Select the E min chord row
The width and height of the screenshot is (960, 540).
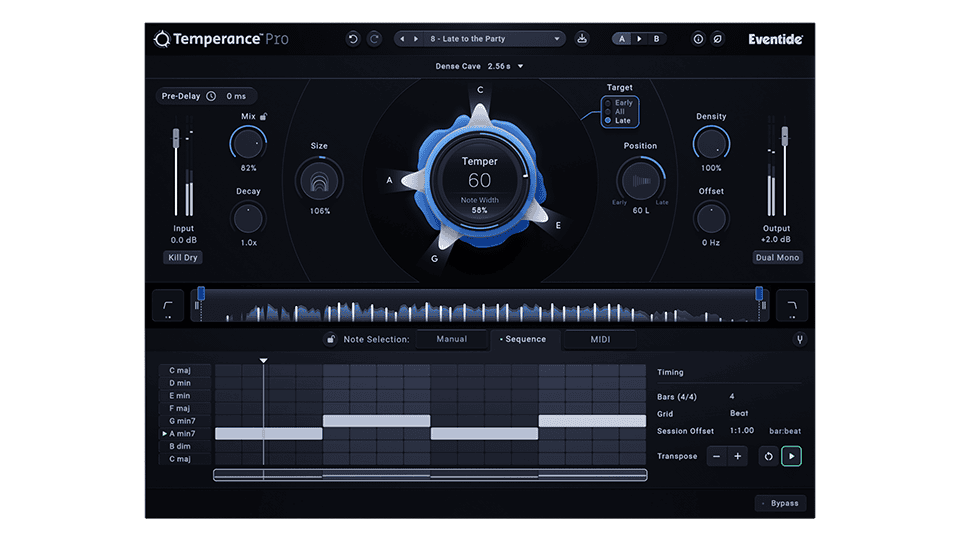184,396
